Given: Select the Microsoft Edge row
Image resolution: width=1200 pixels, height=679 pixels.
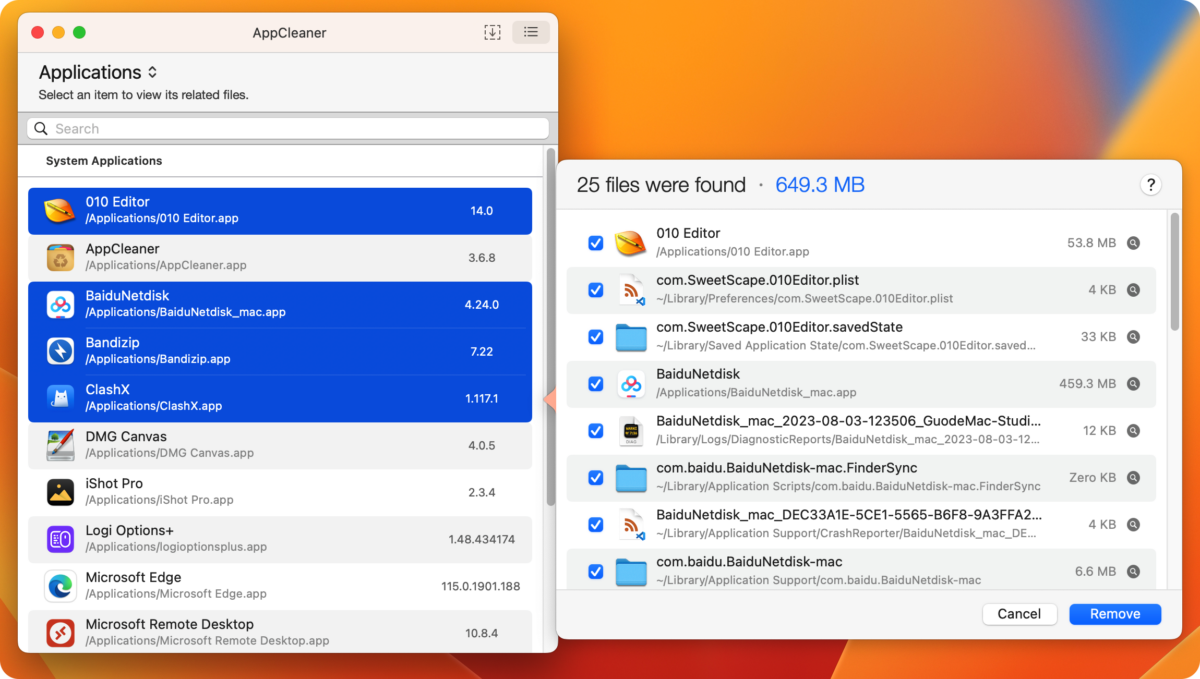Looking at the screenshot, I should tap(280, 586).
